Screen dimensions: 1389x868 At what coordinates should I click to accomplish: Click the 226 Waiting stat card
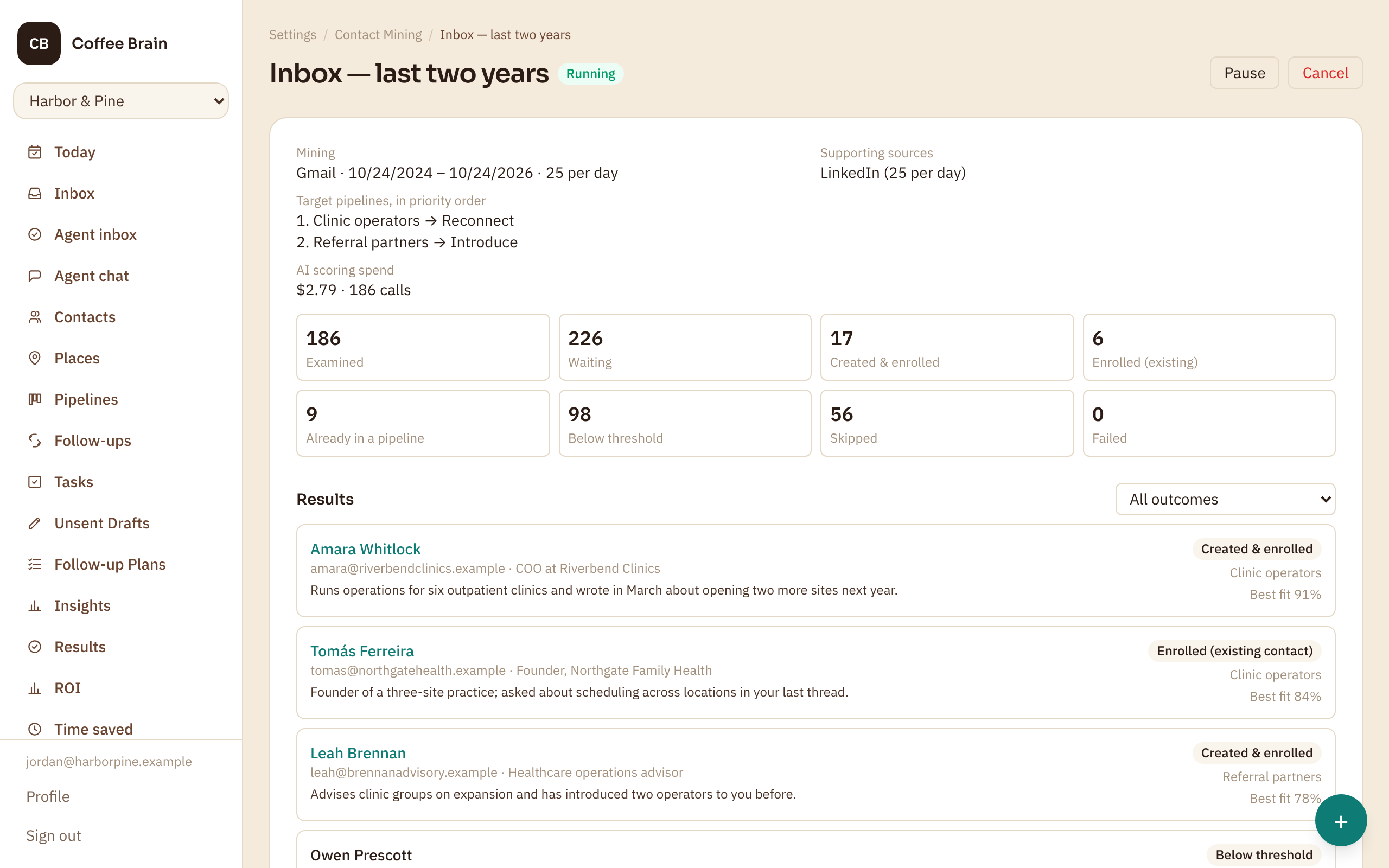tap(685, 347)
